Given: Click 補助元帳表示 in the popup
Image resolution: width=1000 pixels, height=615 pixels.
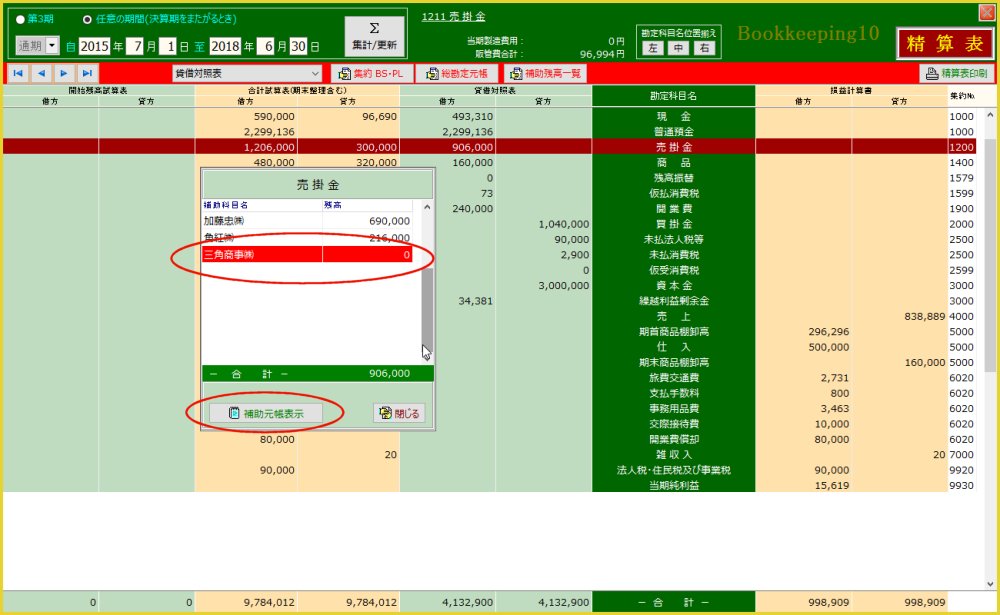Looking at the screenshot, I should (x=265, y=413).
